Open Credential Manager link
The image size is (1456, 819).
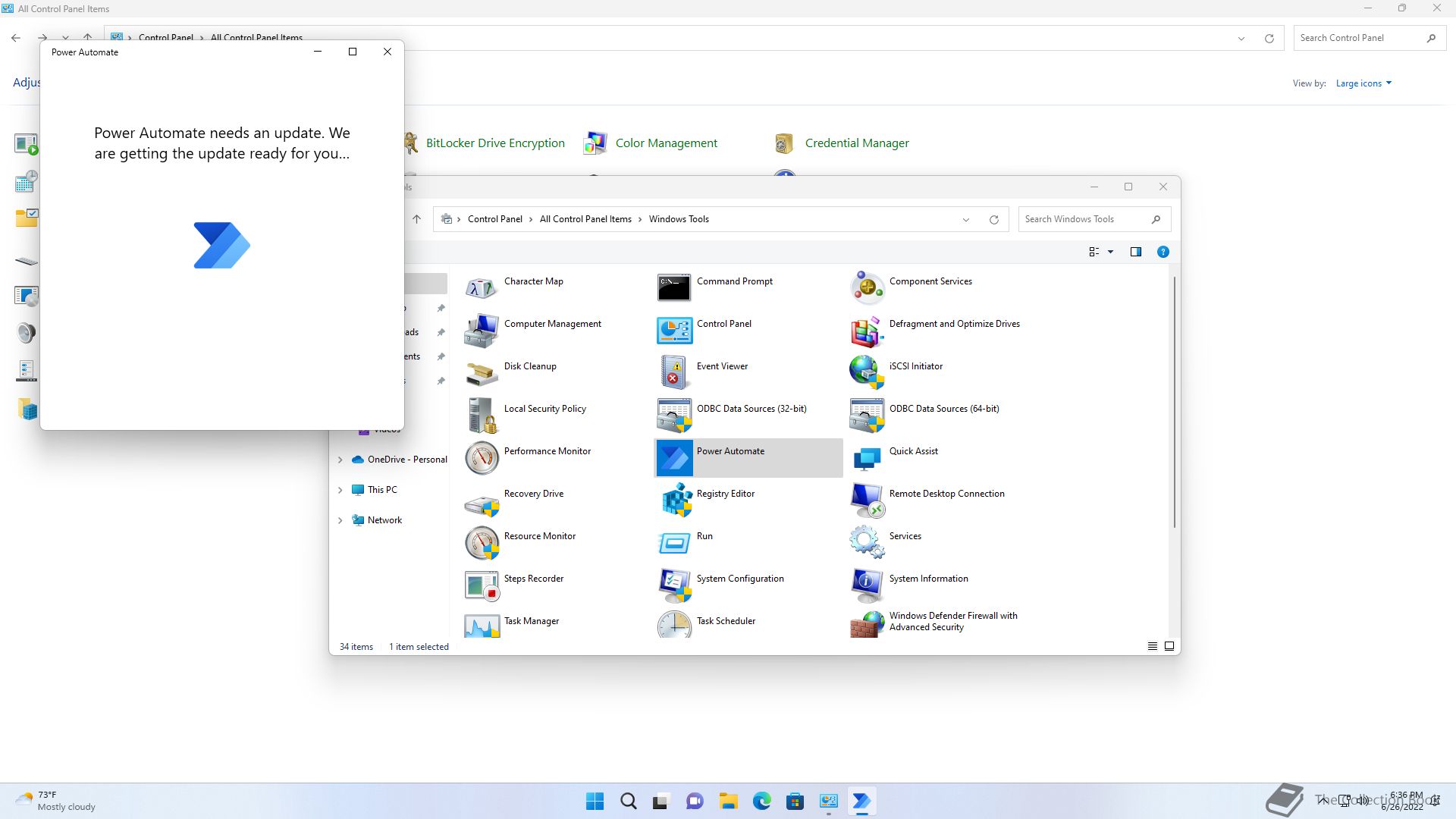click(x=857, y=143)
